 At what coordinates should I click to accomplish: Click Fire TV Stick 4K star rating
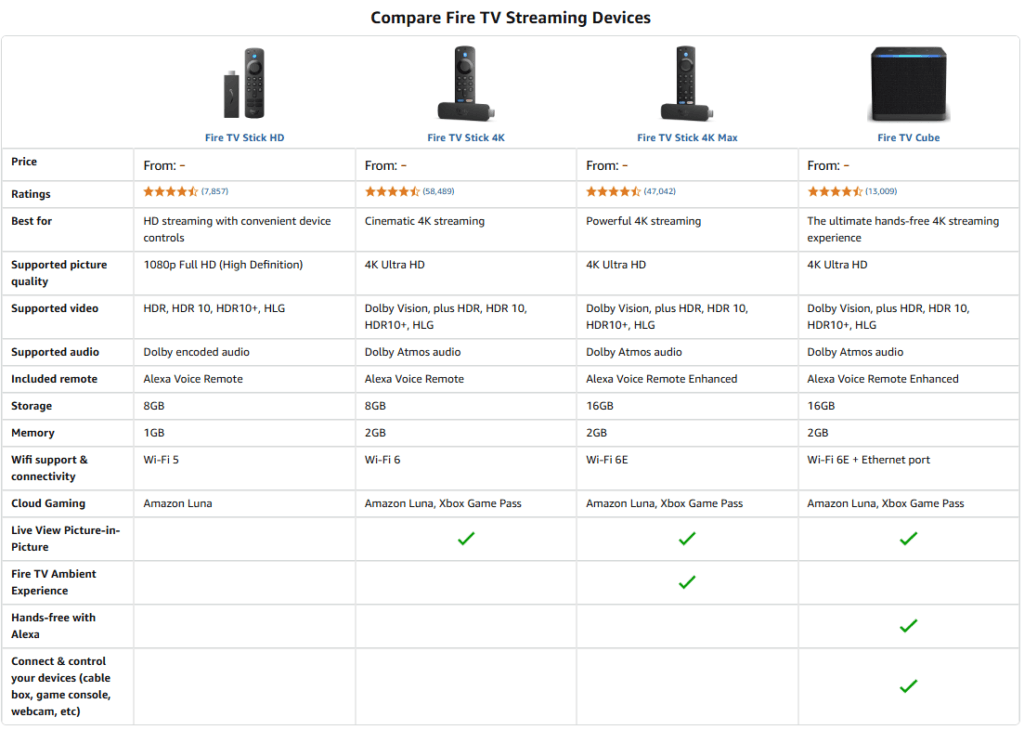[x=392, y=191]
